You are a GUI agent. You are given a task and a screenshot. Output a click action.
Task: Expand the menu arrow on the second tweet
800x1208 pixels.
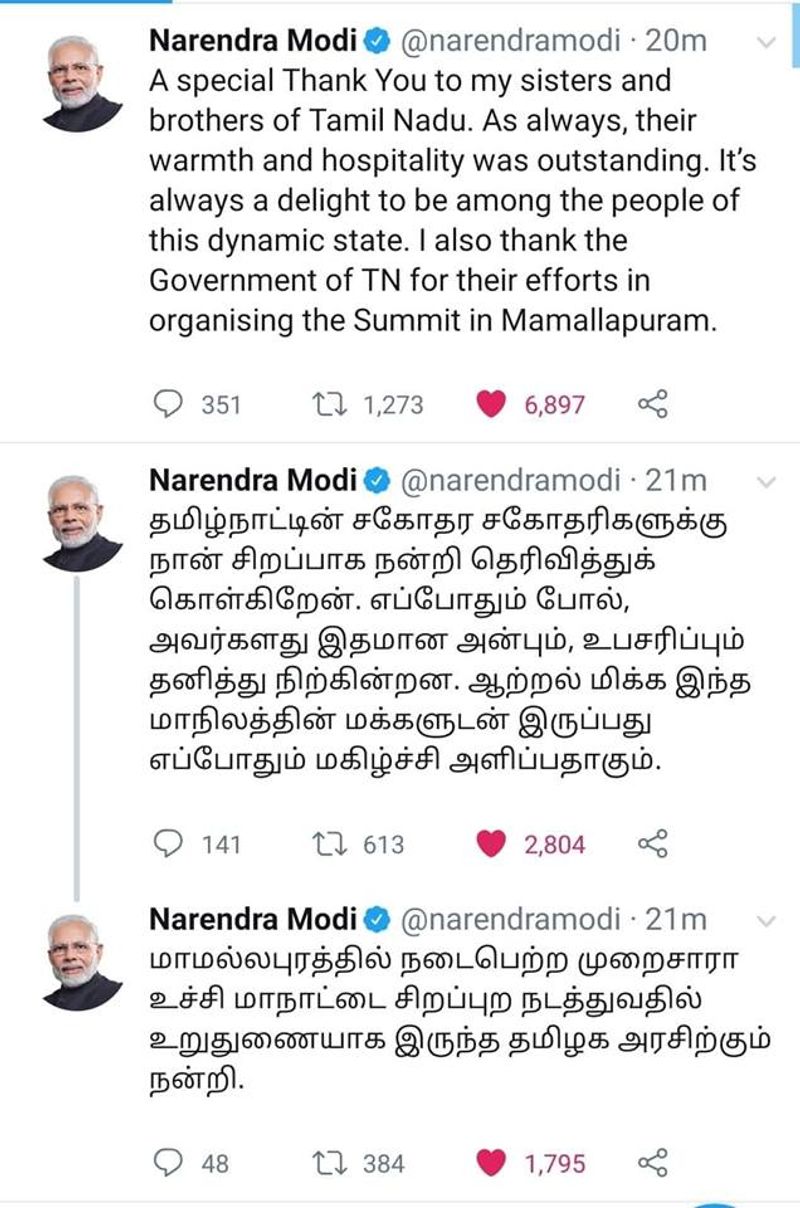coord(765,482)
